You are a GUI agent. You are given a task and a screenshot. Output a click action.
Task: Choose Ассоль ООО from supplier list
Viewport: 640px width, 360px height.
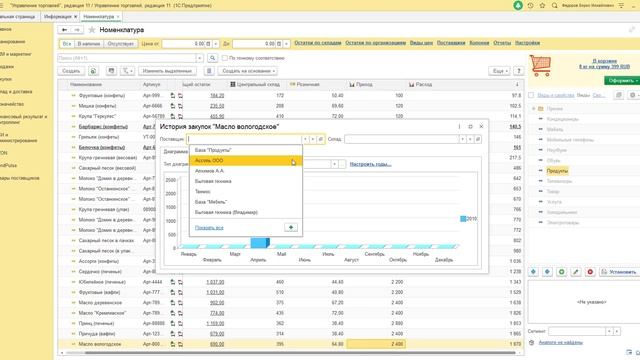coord(246,160)
